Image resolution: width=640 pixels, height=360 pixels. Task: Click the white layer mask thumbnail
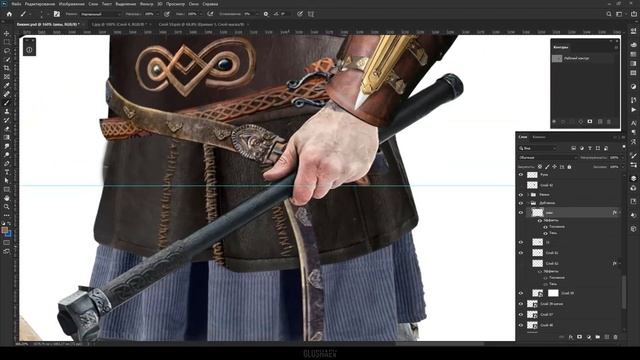point(553,293)
